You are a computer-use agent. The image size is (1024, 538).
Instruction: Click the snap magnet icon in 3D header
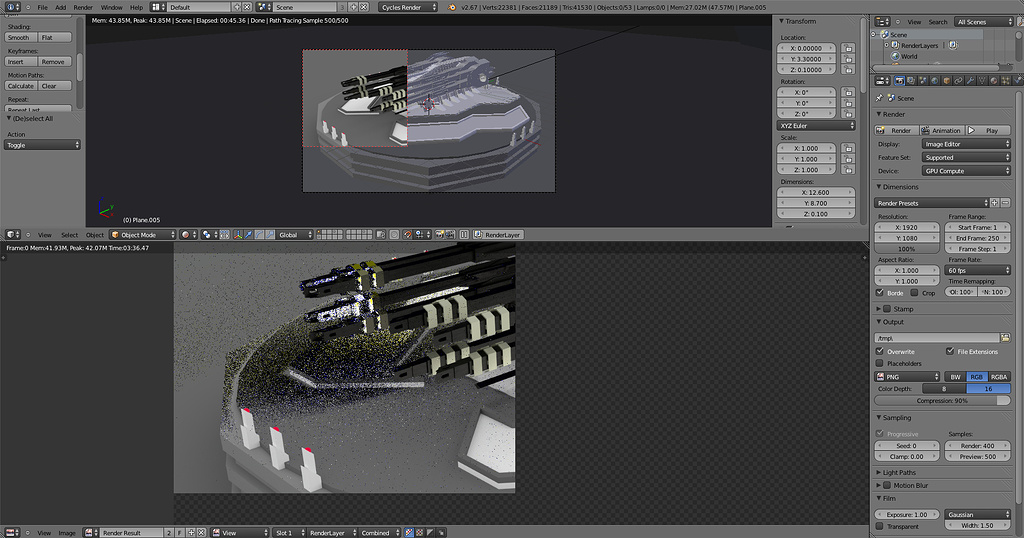tap(407, 234)
